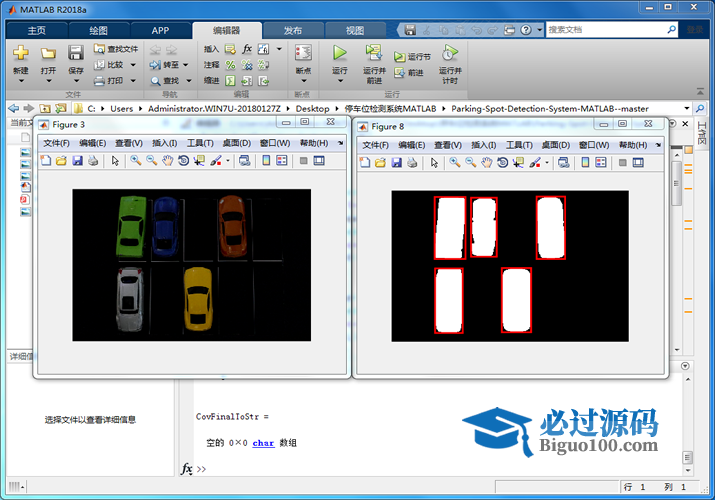Toggle the edit plot arrow in Figure 3

pyautogui.click(x=115, y=161)
